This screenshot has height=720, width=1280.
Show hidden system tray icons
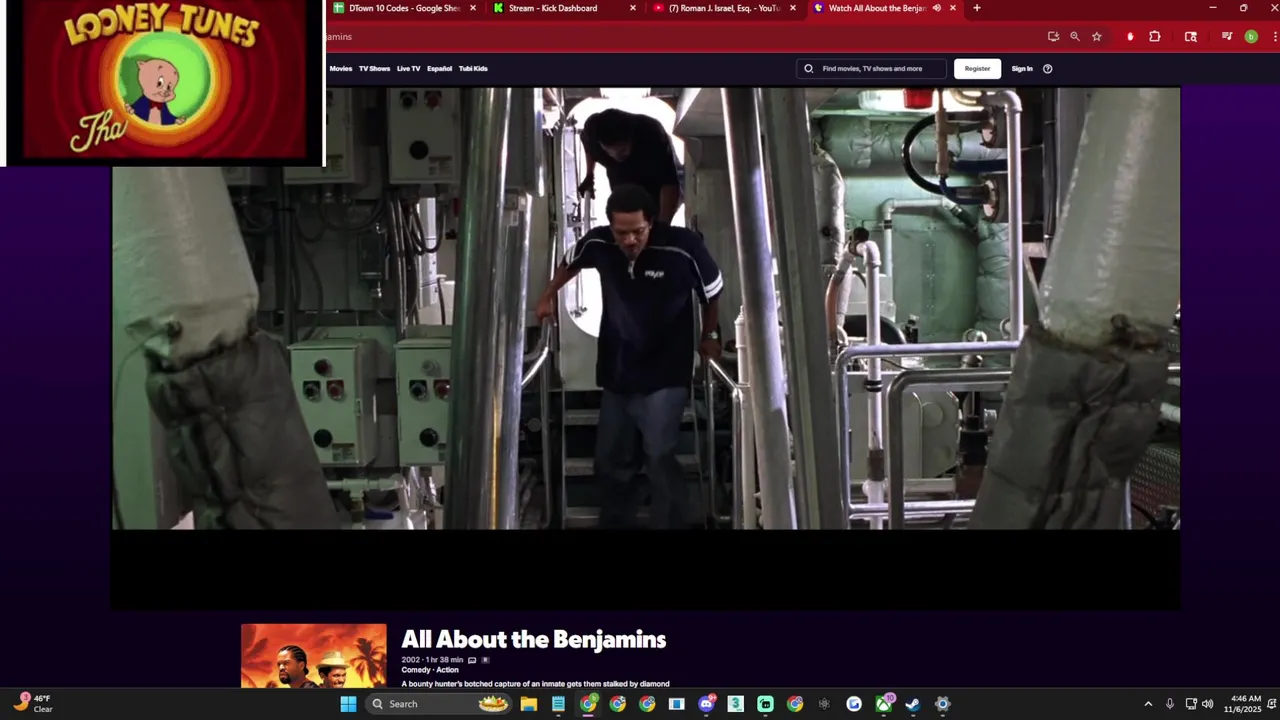click(1148, 704)
